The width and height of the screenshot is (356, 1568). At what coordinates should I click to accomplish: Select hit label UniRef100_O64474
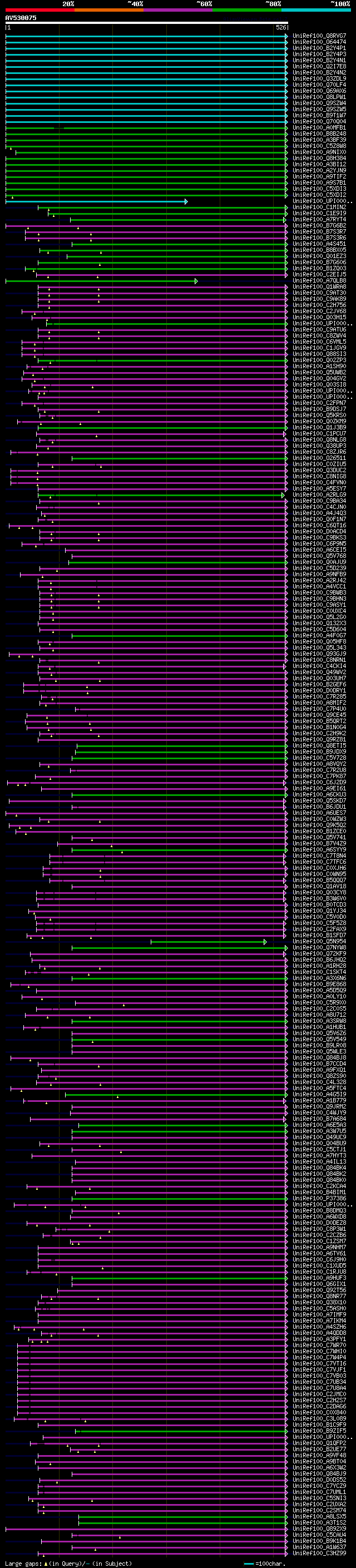(319, 42)
